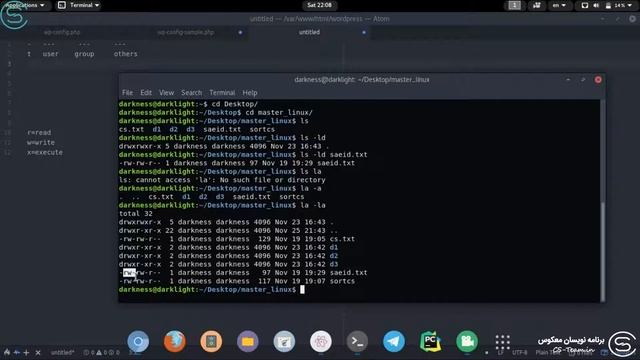Screen dimensions: 640x360
Task: Open the system menu arrow beside battery
Action: point(630,5)
